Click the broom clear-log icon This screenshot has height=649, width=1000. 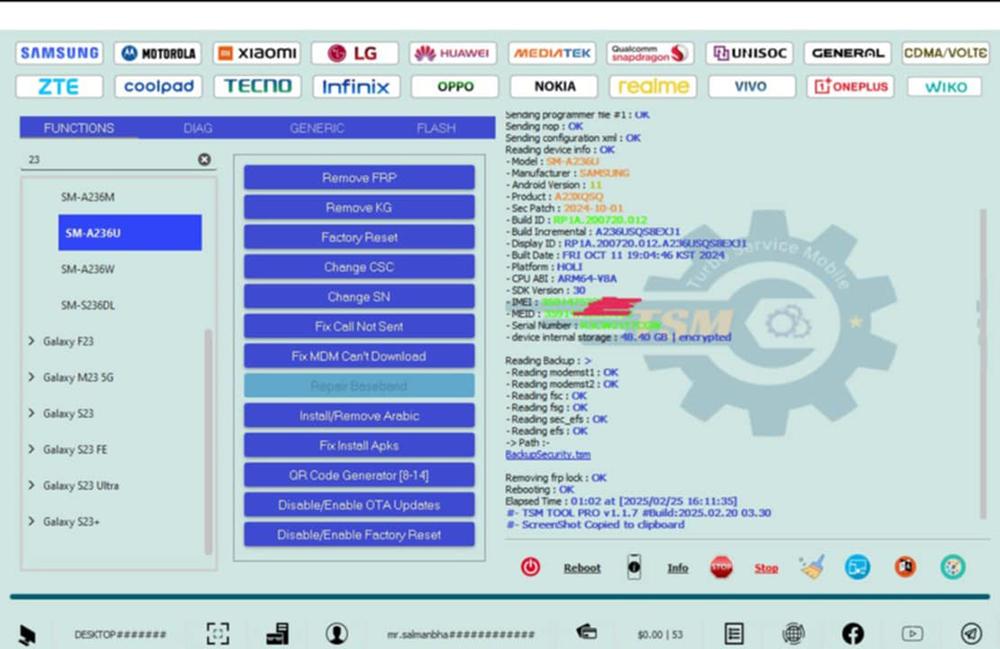click(x=811, y=567)
